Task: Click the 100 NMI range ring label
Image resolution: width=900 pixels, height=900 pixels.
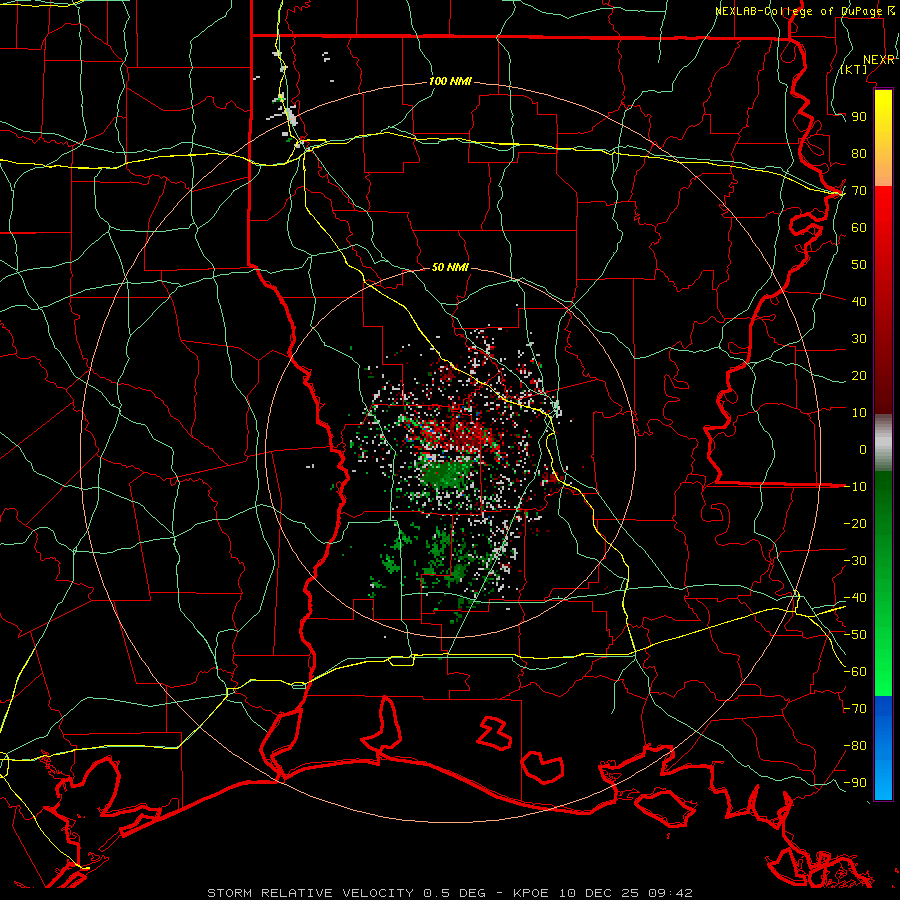Action: click(450, 81)
